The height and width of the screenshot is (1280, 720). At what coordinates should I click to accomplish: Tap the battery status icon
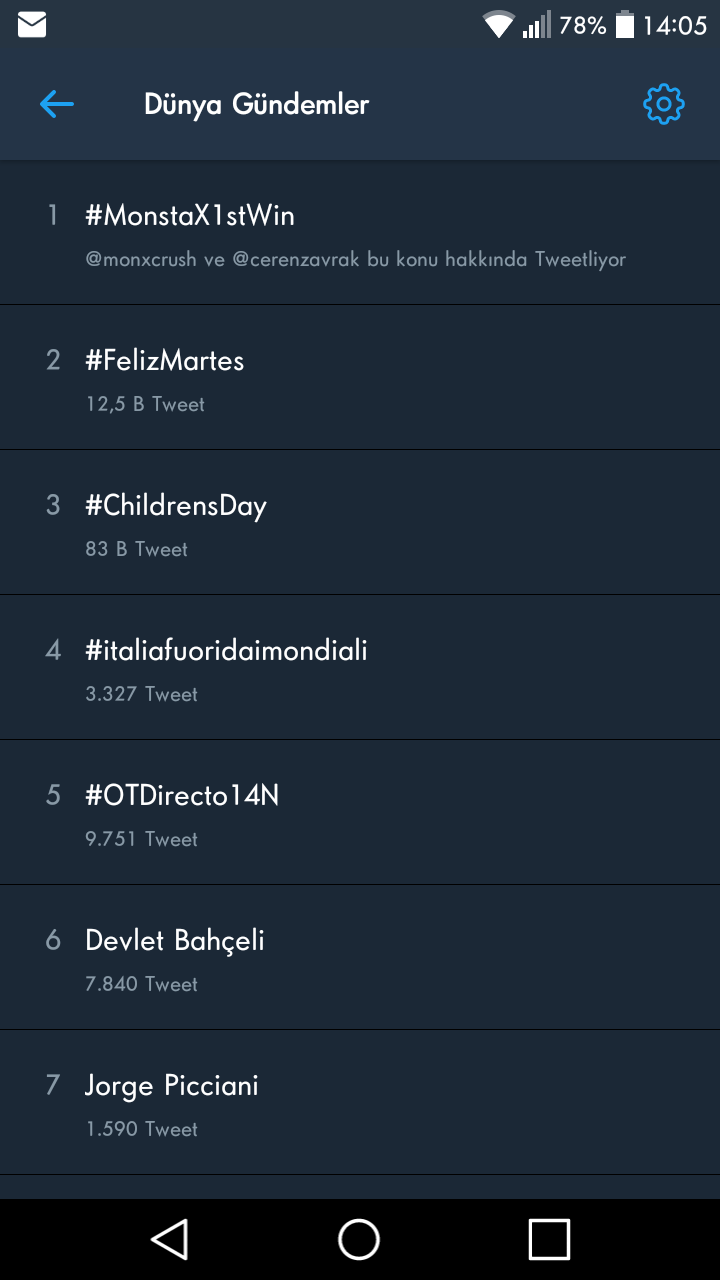tap(625, 25)
